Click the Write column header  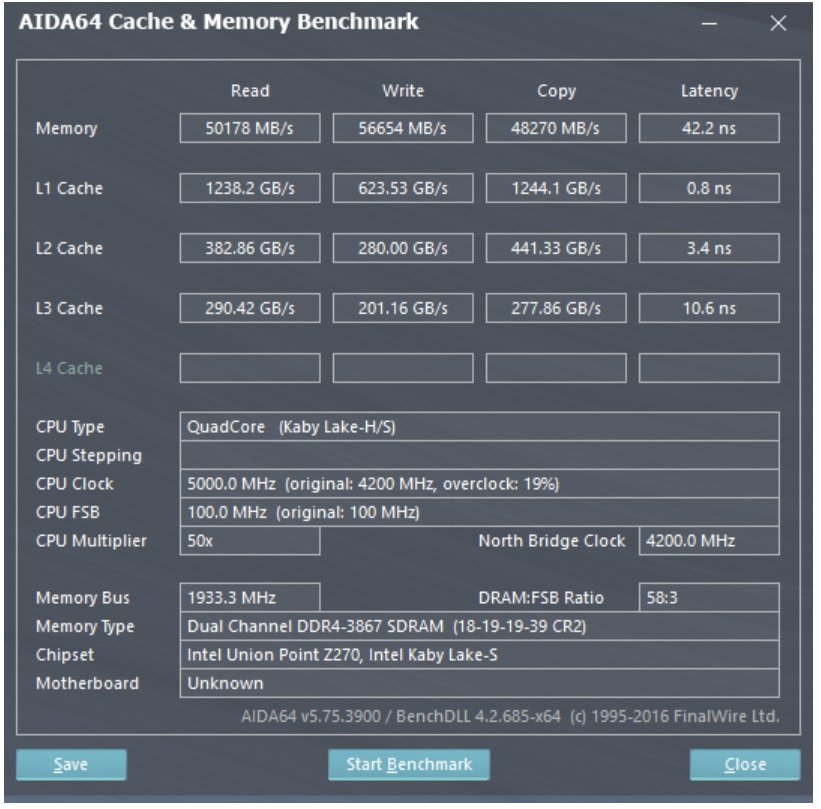coord(403,91)
